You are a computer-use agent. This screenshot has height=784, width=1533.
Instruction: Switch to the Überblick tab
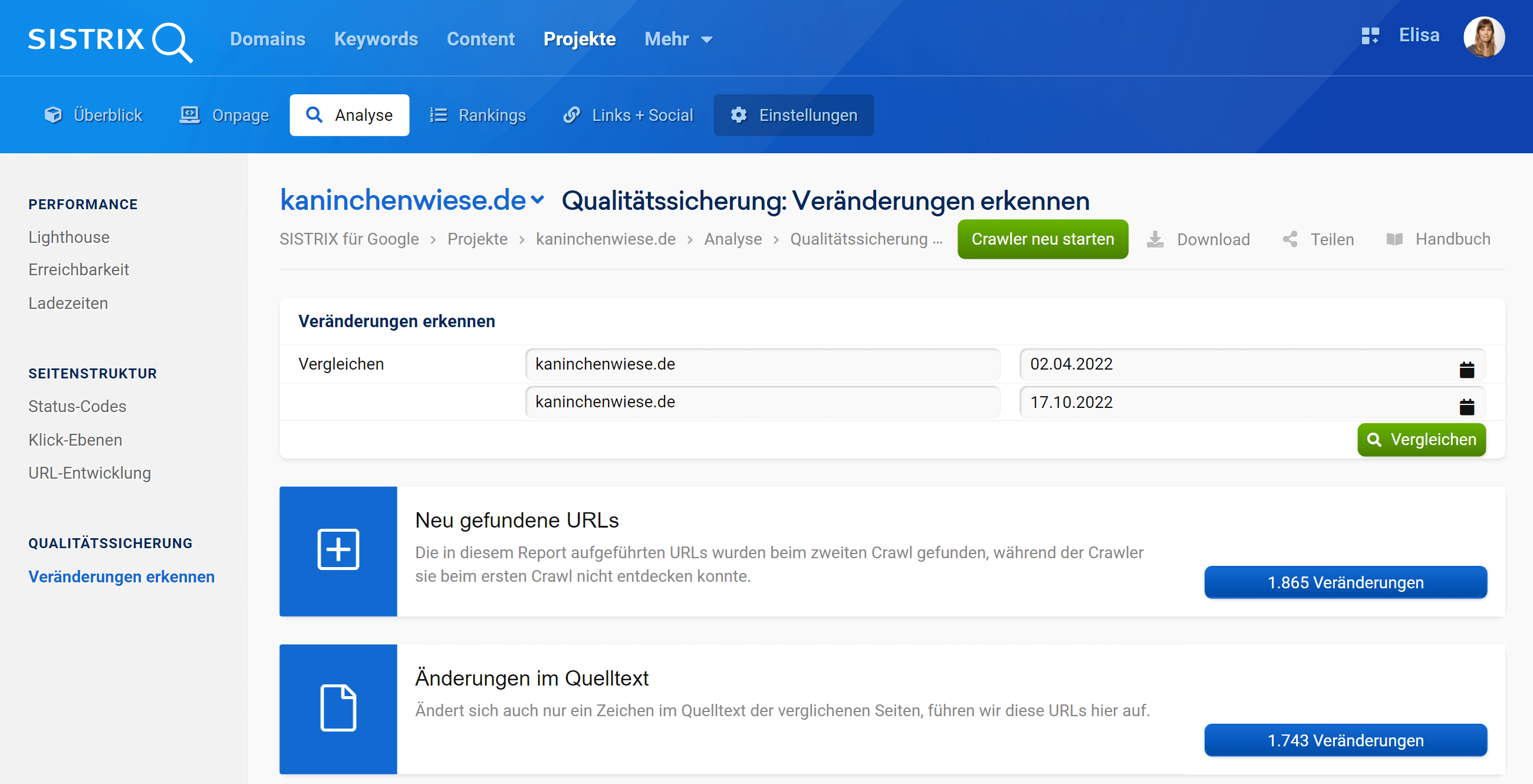coord(93,115)
